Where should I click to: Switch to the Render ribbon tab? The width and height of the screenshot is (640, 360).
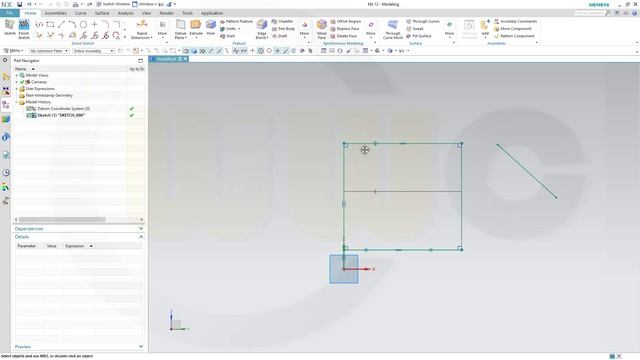pos(166,13)
